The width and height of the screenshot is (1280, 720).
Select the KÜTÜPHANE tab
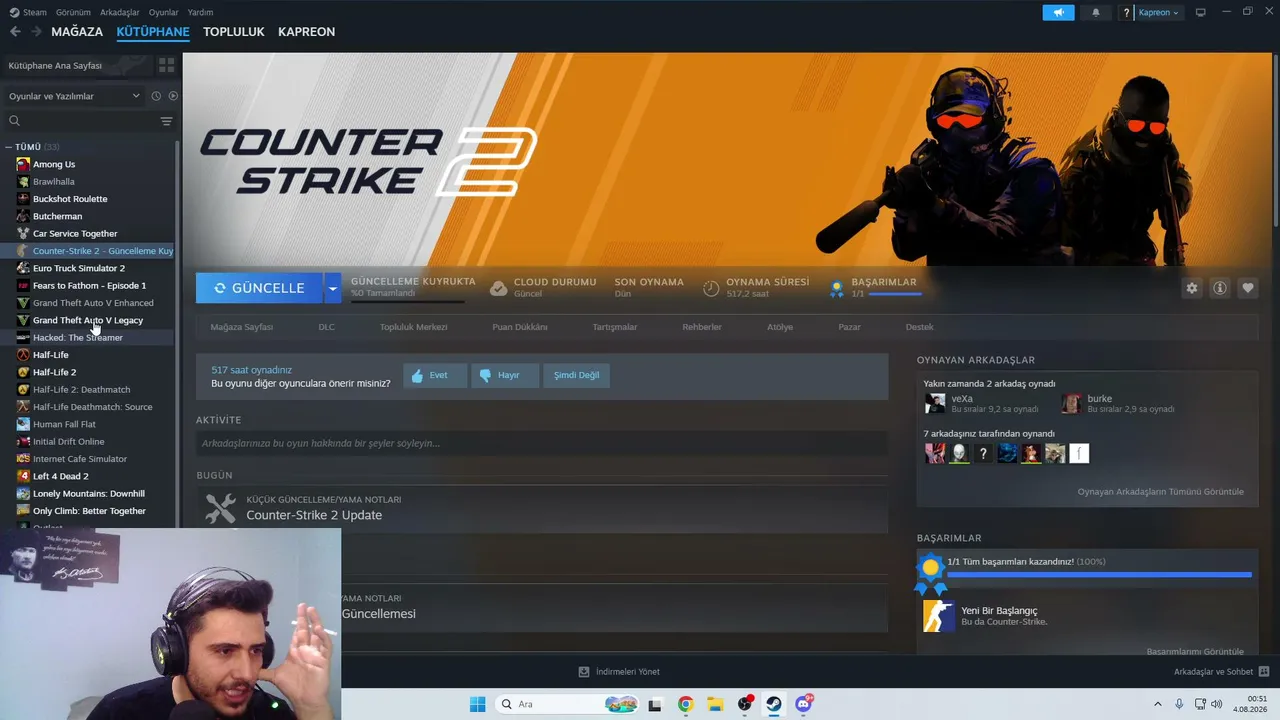click(x=153, y=32)
